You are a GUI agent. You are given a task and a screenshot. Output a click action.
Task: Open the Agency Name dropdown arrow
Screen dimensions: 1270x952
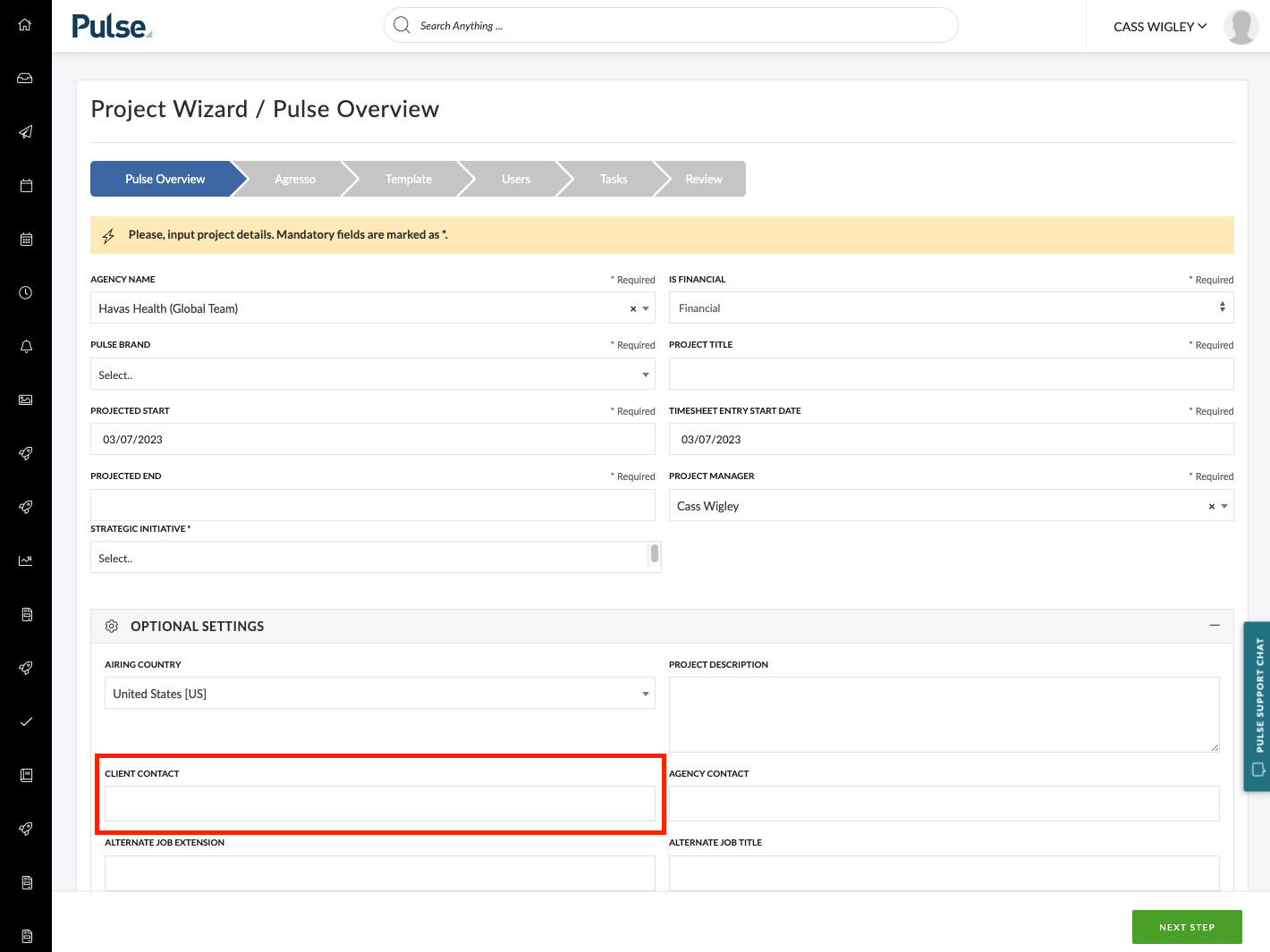click(x=646, y=308)
